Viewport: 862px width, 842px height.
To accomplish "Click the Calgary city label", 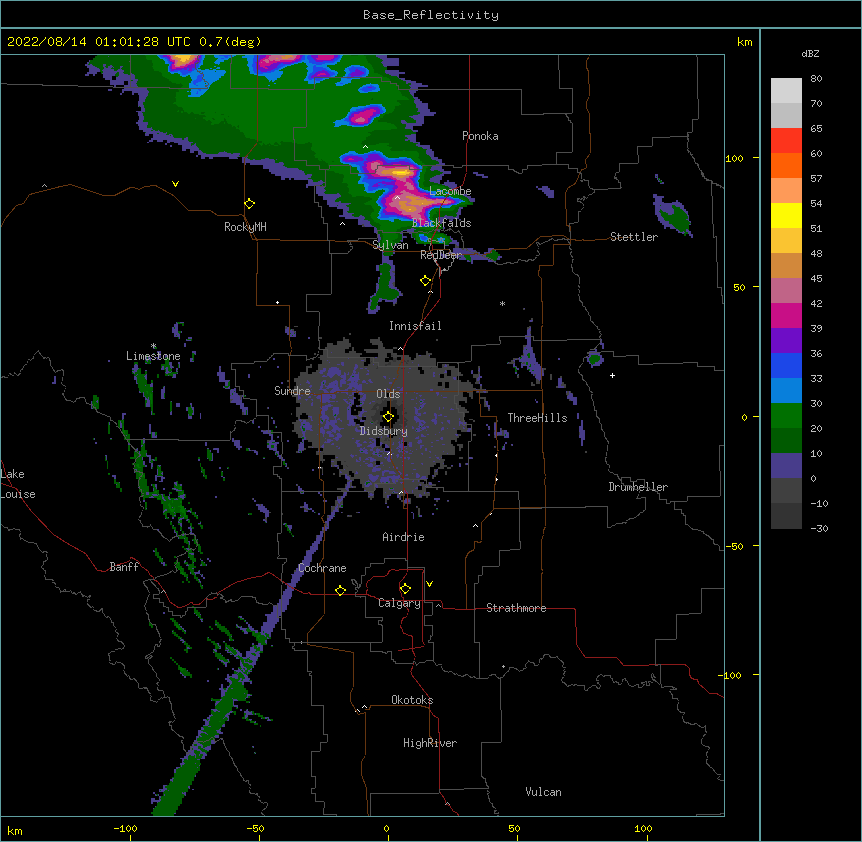I will (x=399, y=603).
